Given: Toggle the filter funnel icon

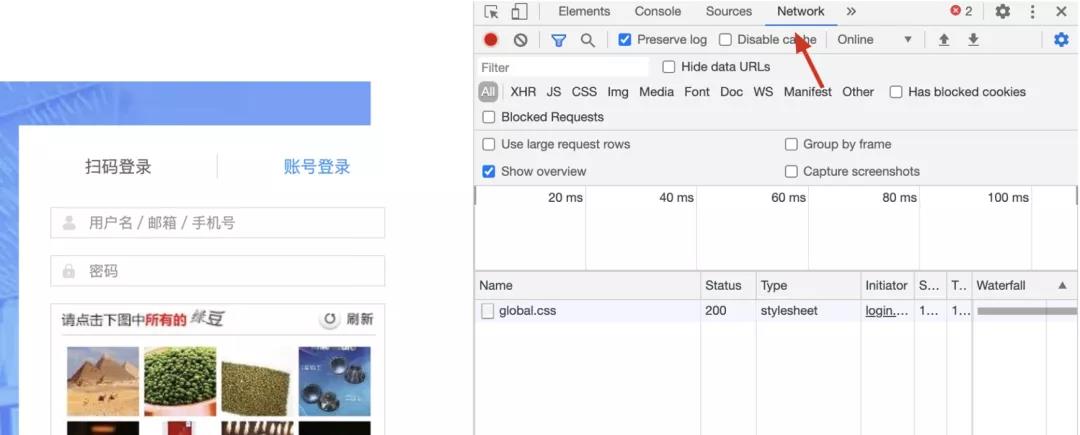Looking at the screenshot, I should click(x=559, y=40).
